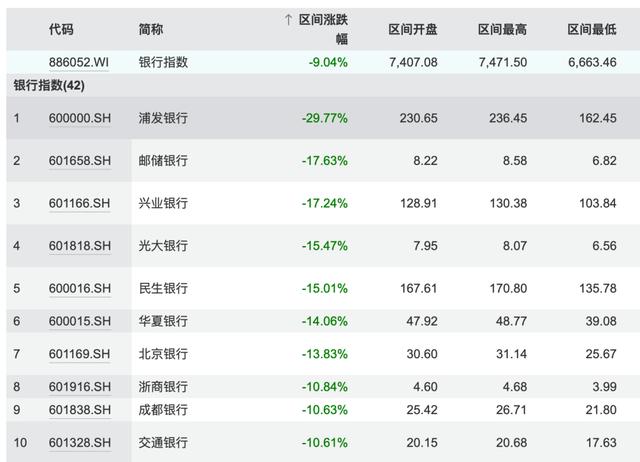Open the 886052.WI index code link
Screen dimensions: 640x462
click(x=79, y=62)
